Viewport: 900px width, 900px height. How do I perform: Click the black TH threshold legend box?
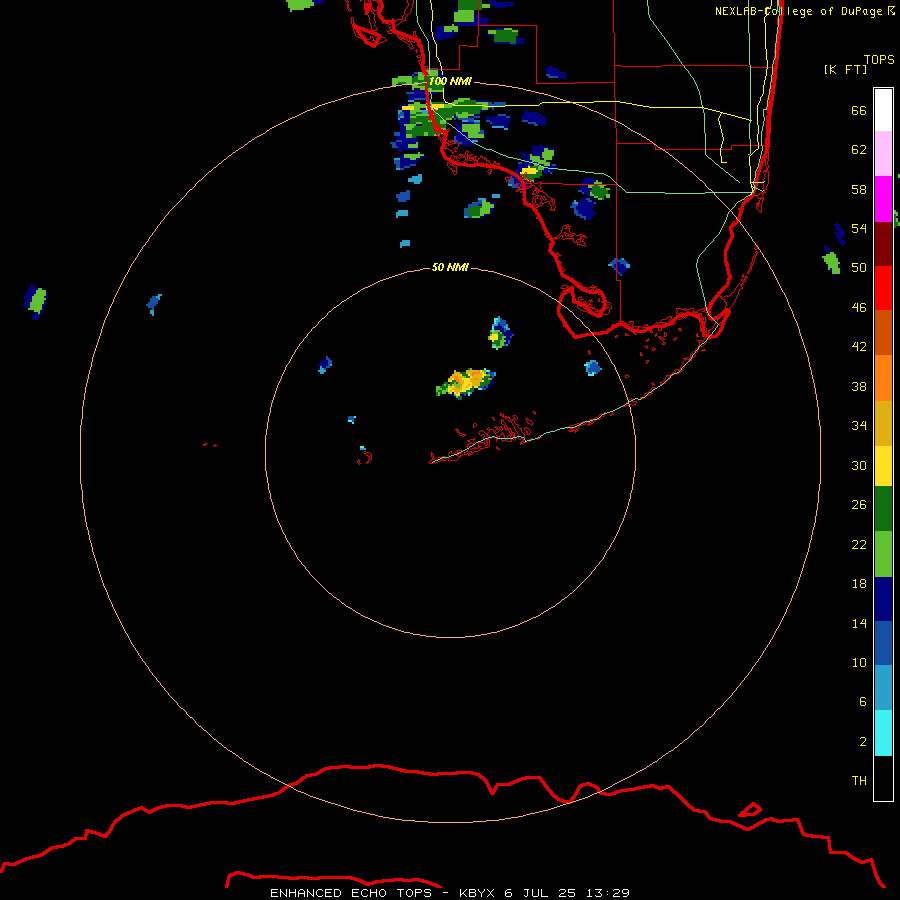click(883, 778)
